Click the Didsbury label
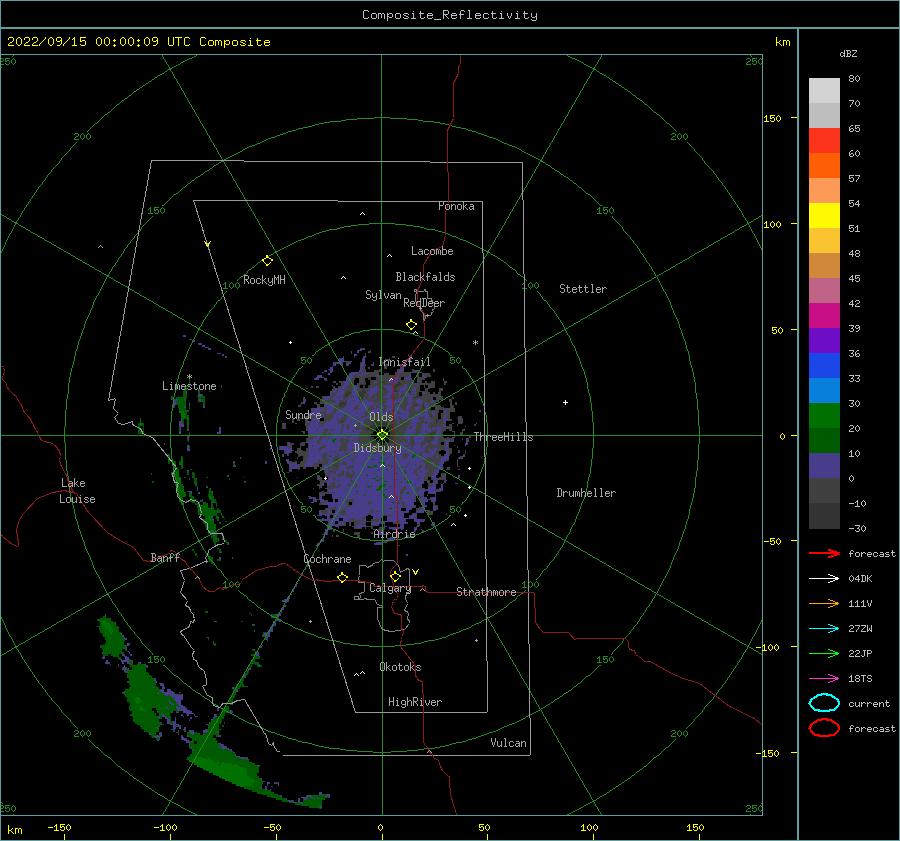 (378, 448)
